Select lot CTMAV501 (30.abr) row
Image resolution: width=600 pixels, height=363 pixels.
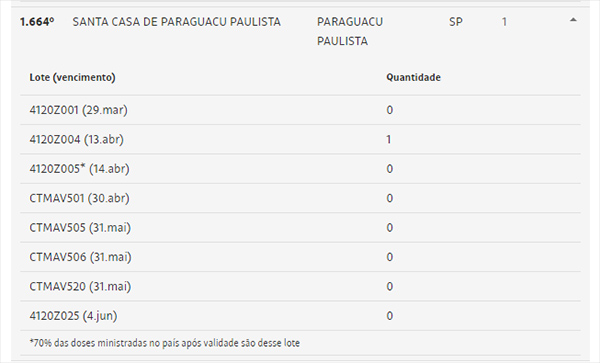pyautogui.click(x=300, y=199)
